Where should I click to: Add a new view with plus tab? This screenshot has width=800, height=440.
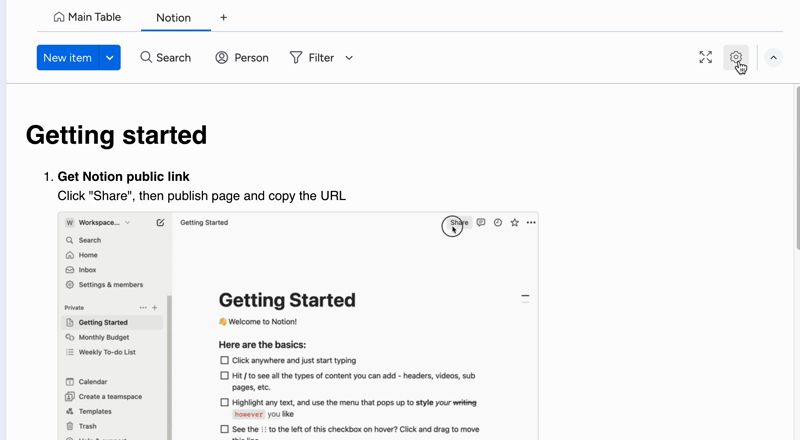click(x=223, y=17)
